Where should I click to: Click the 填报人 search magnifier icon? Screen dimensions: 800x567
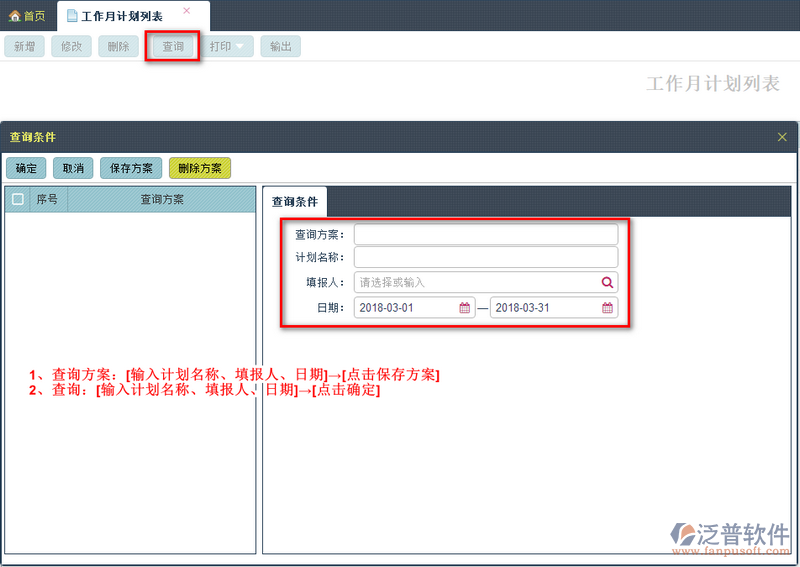[607, 282]
